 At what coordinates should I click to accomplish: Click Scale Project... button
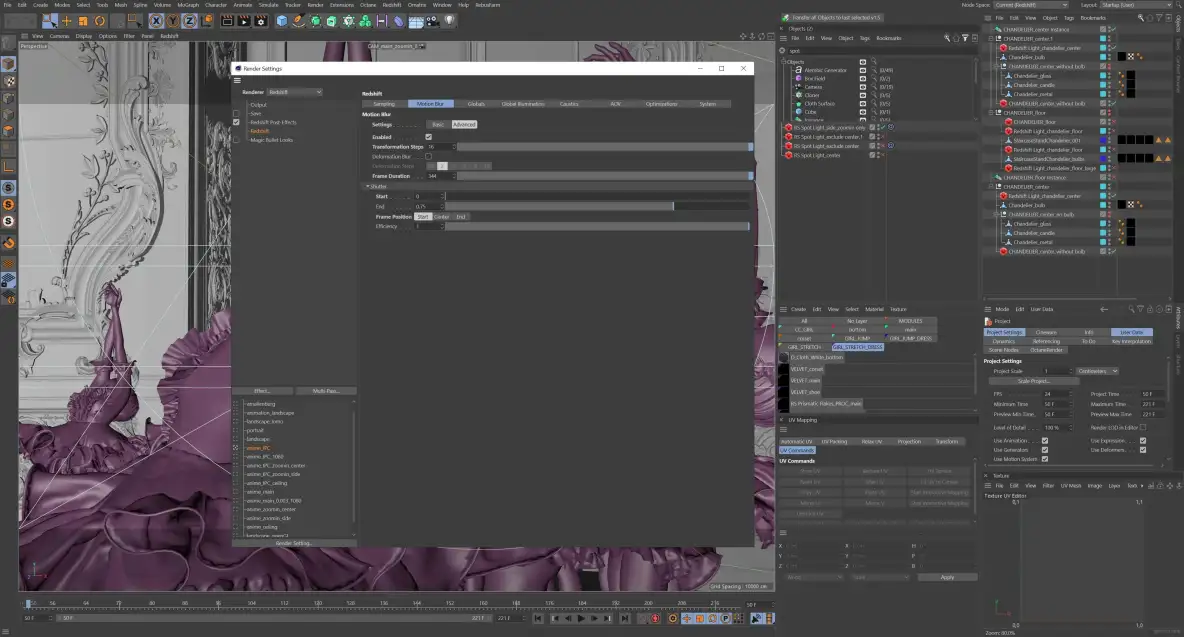tap(1034, 381)
